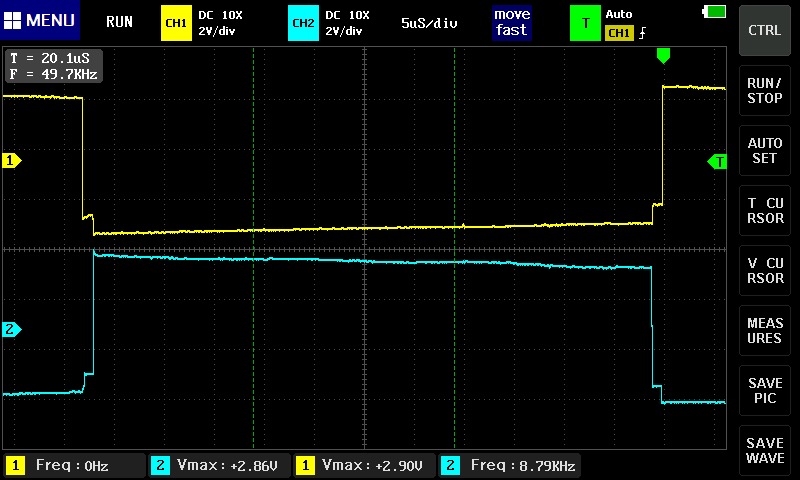Toggle the move fast mode
Screen dimensions: 800x480
pyautogui.click(x=511, y=22)
